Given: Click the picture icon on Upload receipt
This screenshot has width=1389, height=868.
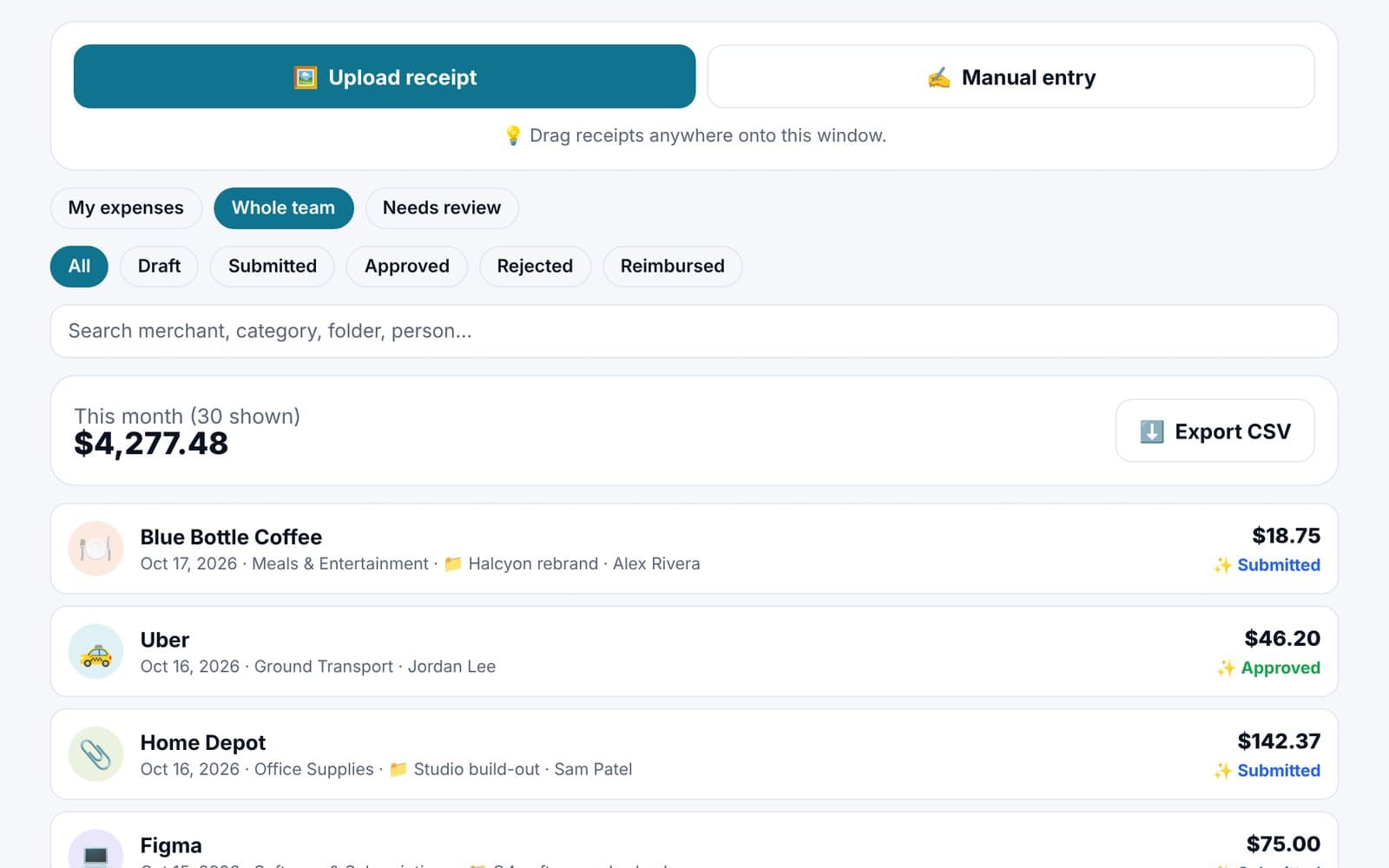Looking at the screenshot, I should (306, 77).
